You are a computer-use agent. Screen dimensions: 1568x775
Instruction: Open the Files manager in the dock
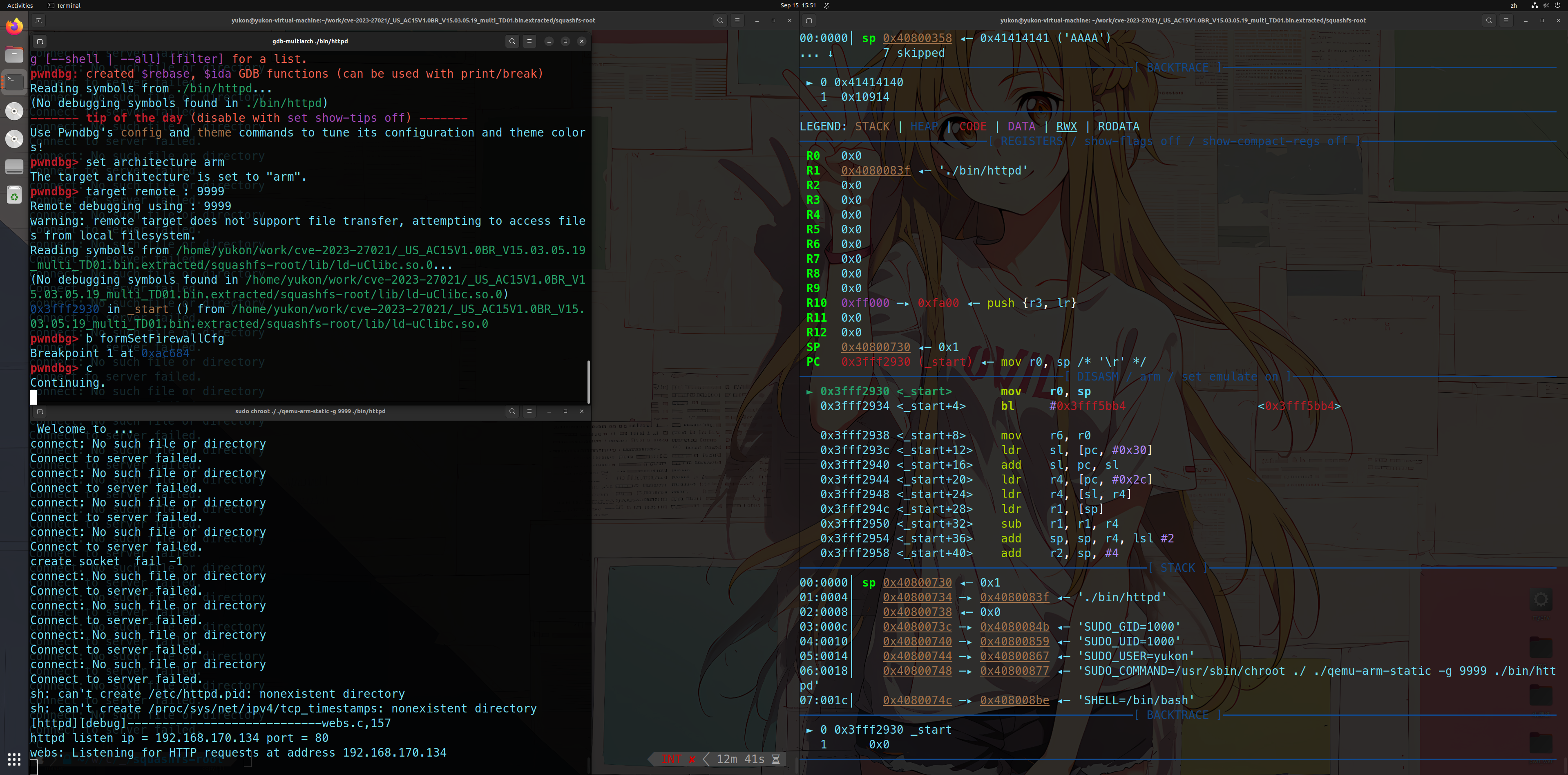tap(14, 55)
